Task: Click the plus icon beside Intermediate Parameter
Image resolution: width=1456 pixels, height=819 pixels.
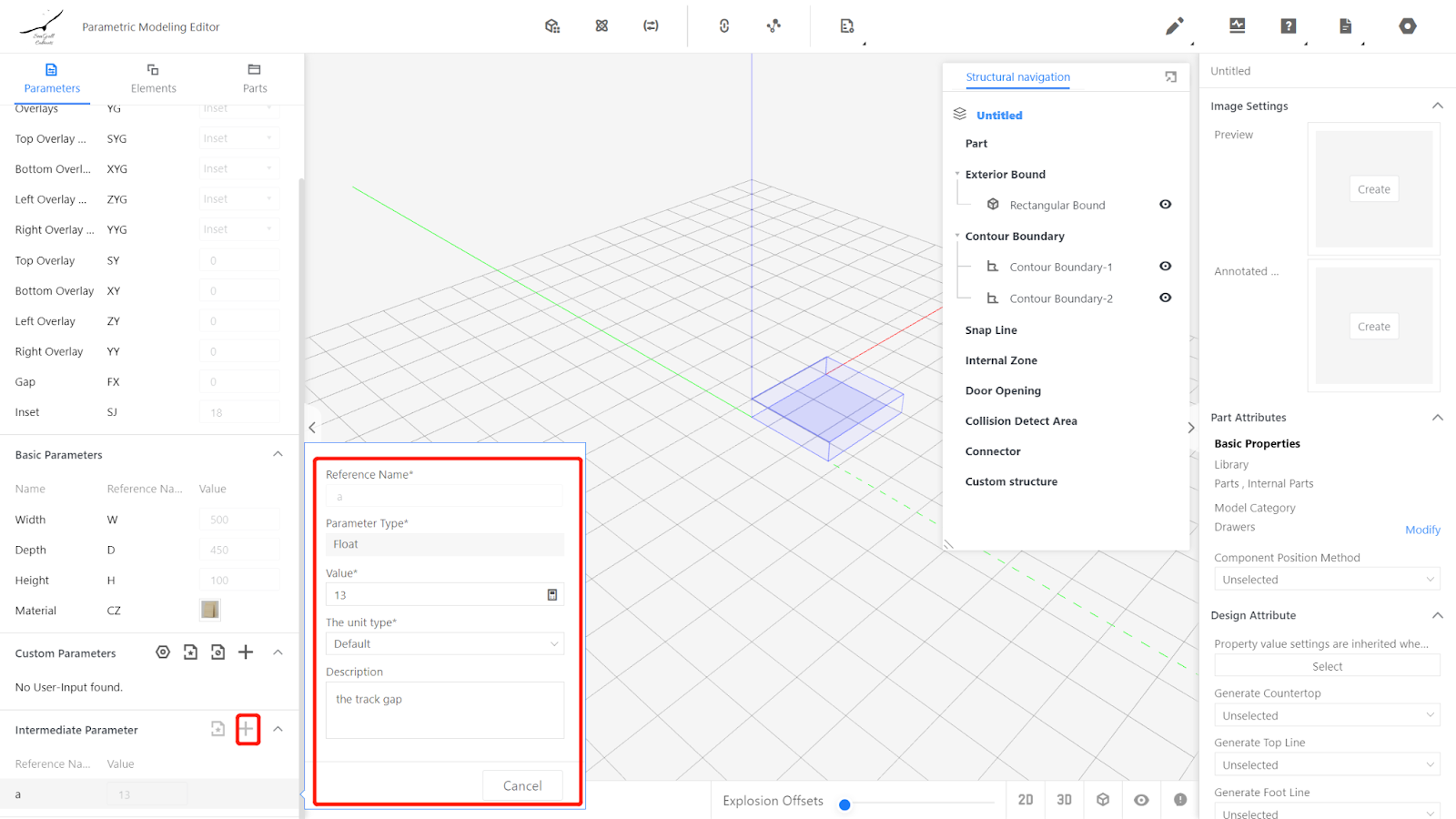Action: pyautogui.click(x=247, y=729)
